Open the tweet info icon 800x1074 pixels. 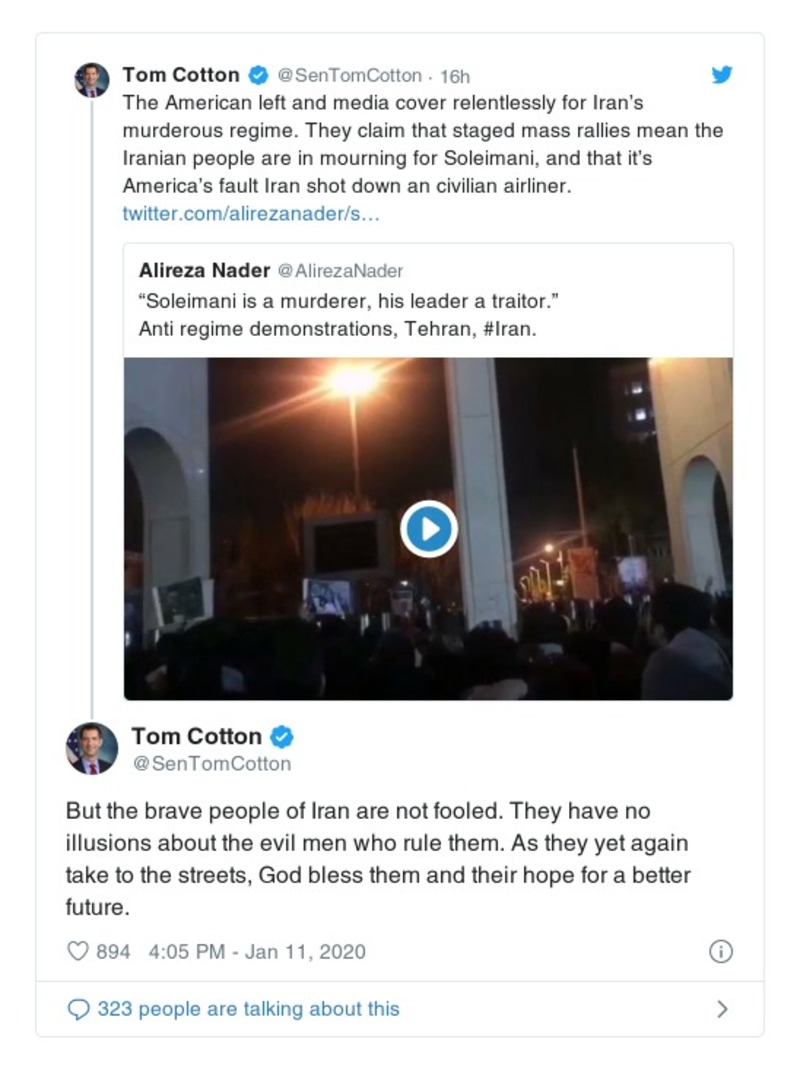click(x=720, y=951)
